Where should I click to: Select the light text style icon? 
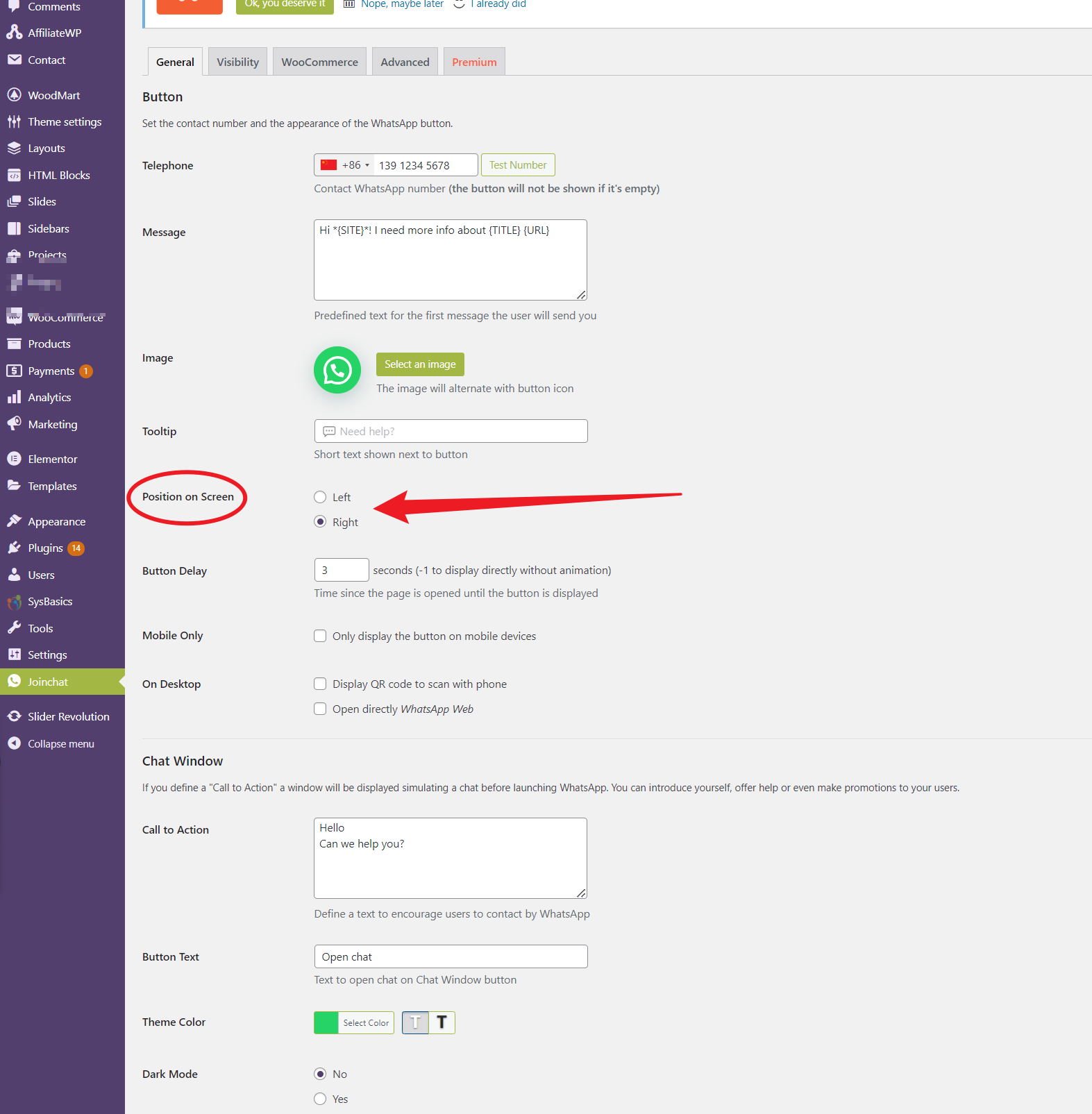(x=415, y=1022)
